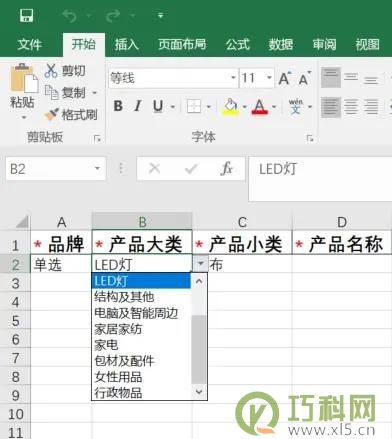Click the Format Painter brush icon
This screenshot has width=392, height=439.
52,114
